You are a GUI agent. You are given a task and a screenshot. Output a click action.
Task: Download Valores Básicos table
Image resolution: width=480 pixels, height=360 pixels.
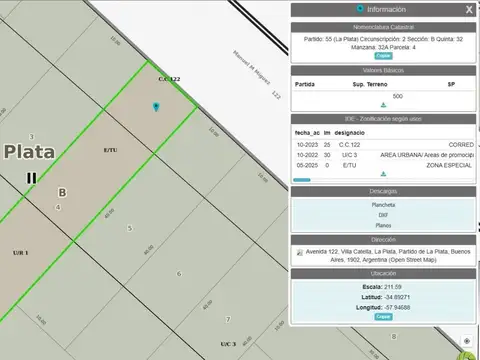coord(383,105)
